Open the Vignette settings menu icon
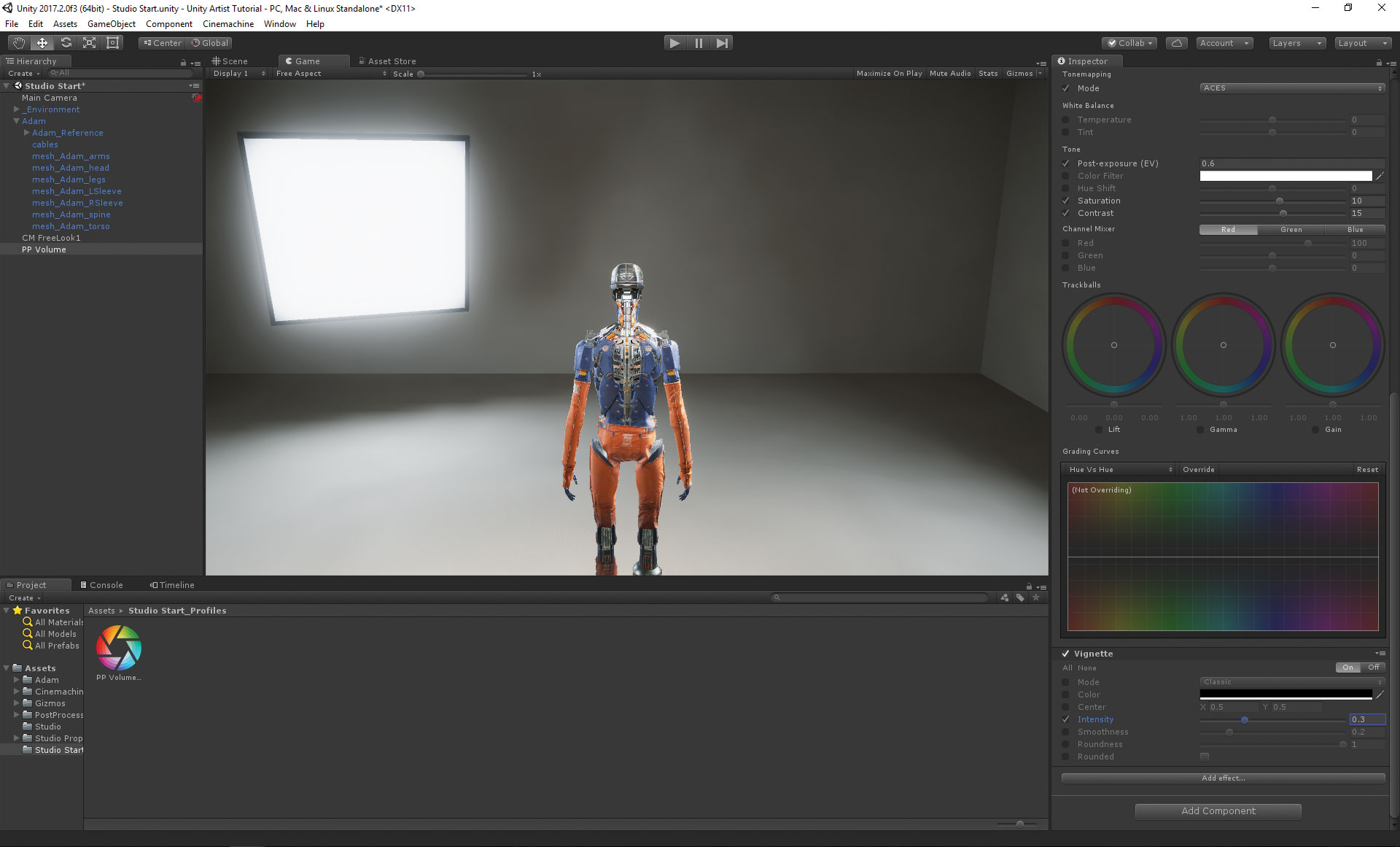The width and height of the screenshot is (1400, 847). pos(1380,653)
